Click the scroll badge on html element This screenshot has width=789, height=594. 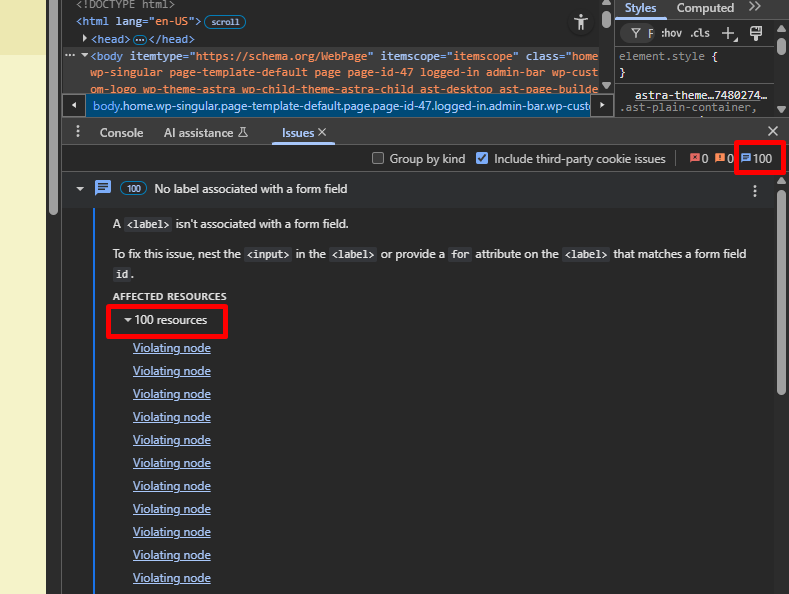point(225,22)
